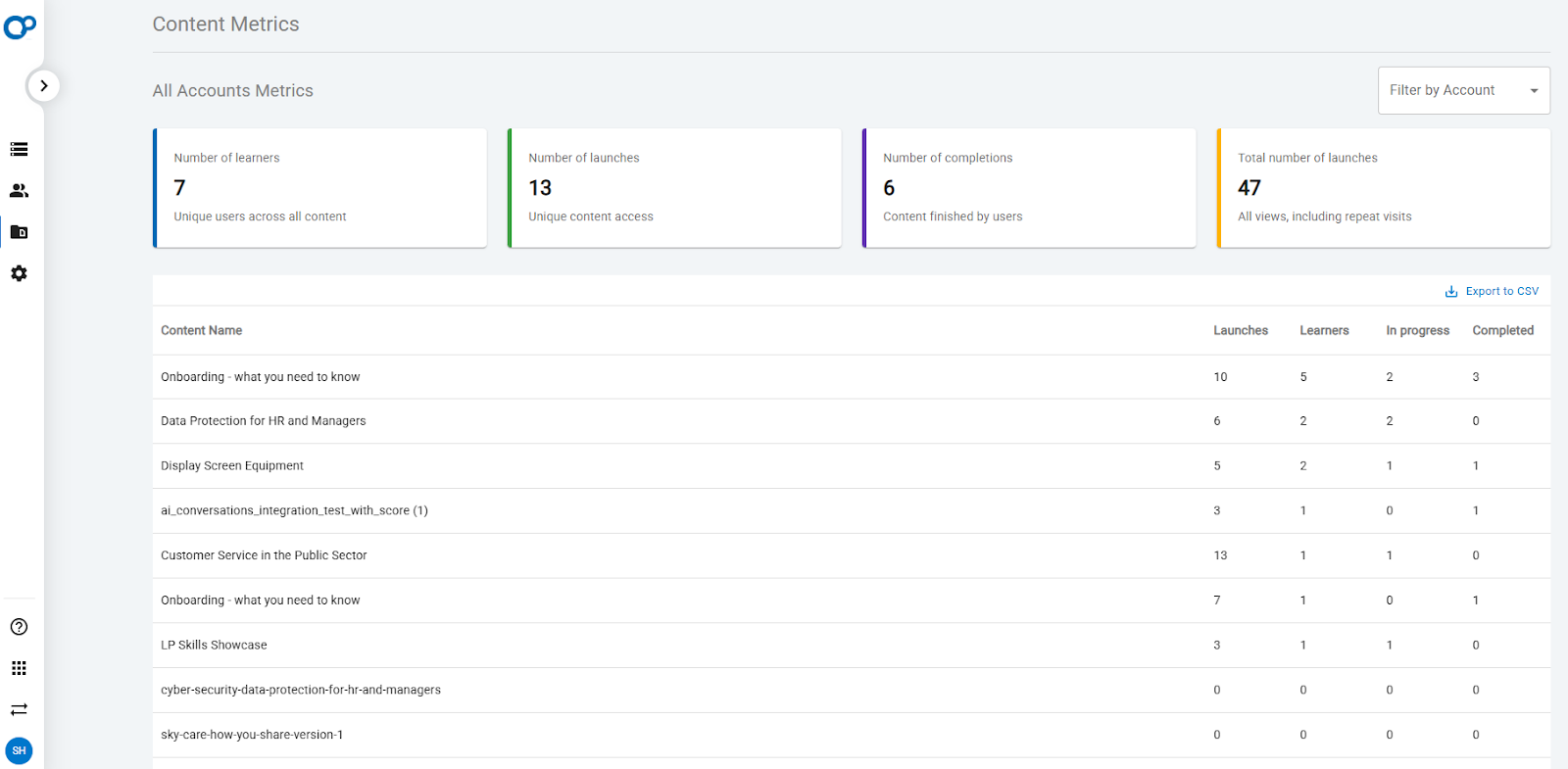1568x769 pixels.
Task: Open the users icon in sidebar
Action: [19, 191]
